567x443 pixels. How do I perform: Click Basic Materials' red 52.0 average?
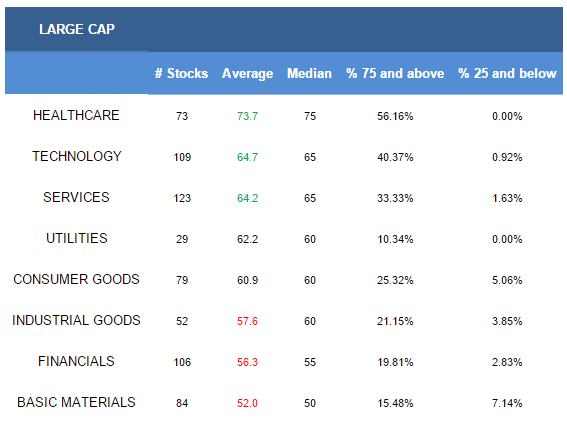click(247, 403)
